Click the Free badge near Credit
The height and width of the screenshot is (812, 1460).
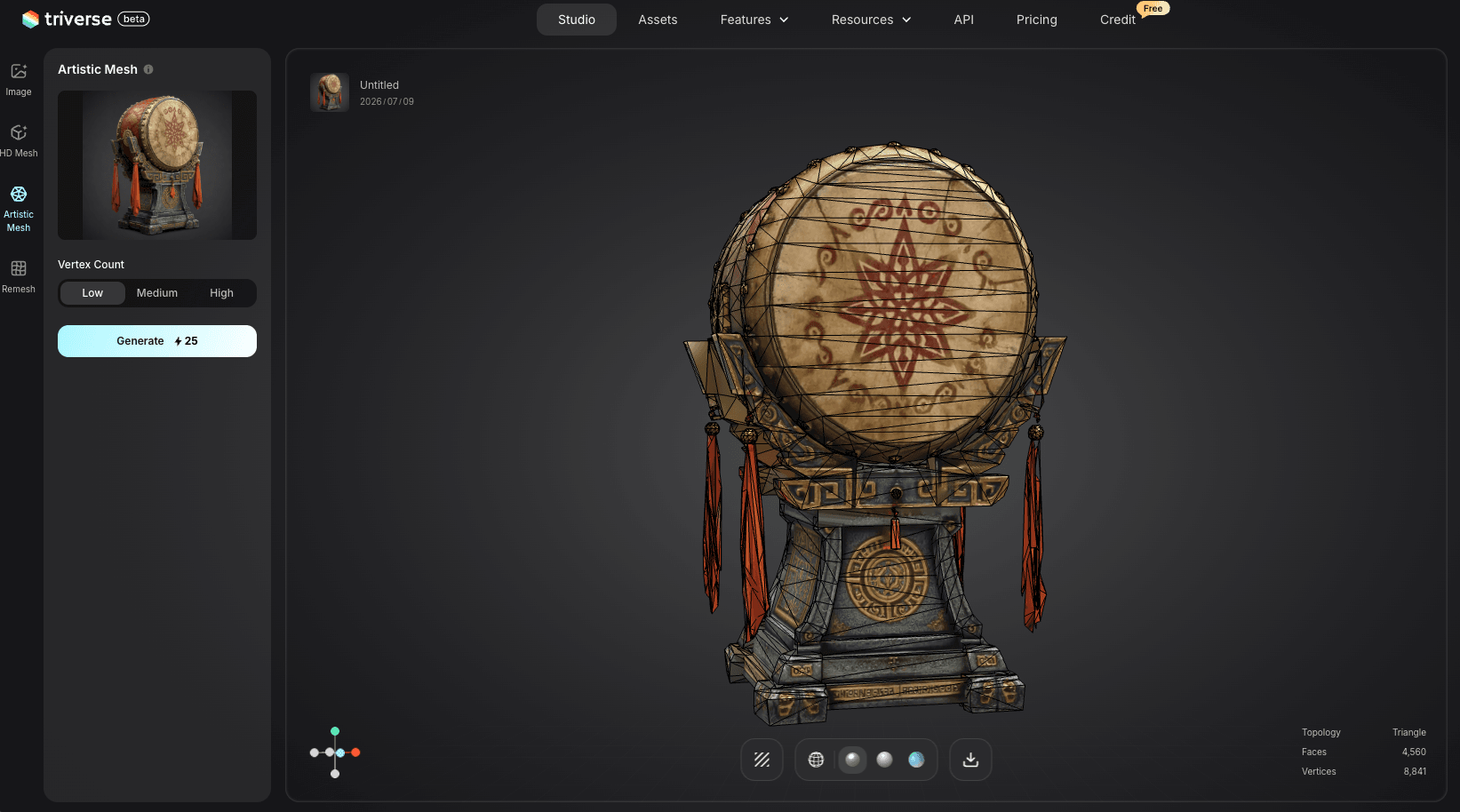click(x=1153, y=8)
